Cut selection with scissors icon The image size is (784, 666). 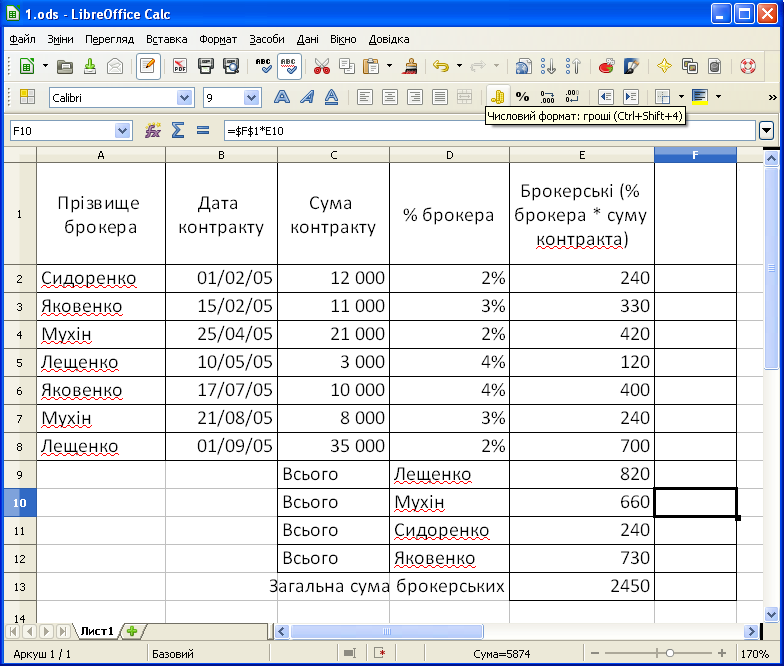click(322, 66)
